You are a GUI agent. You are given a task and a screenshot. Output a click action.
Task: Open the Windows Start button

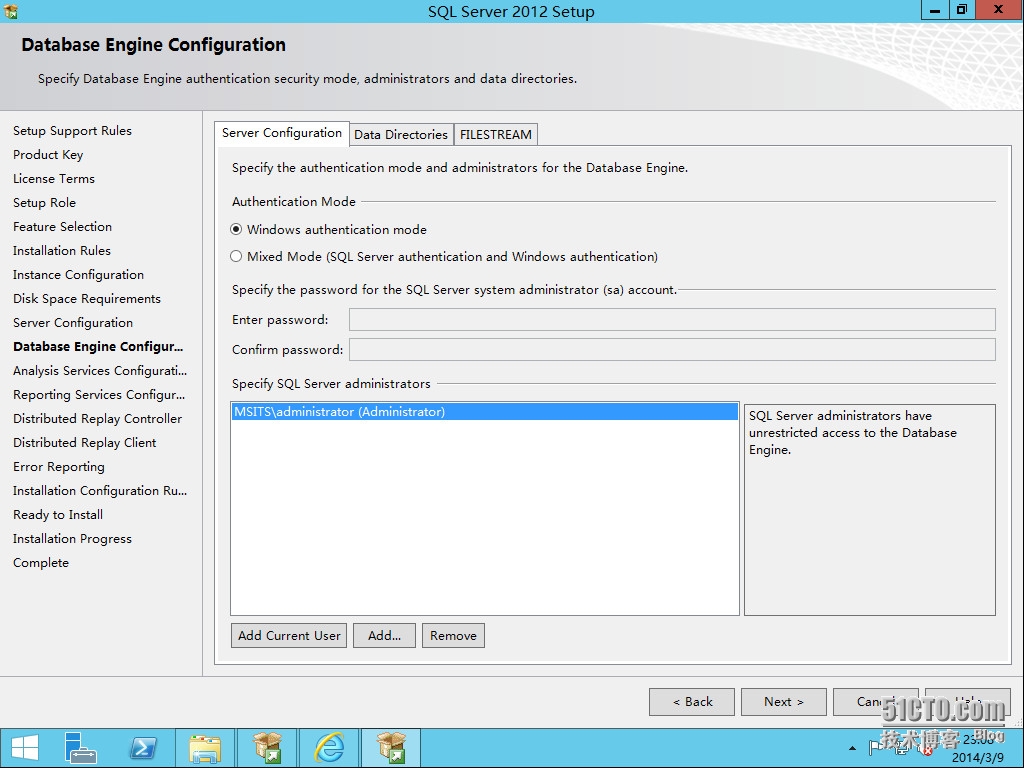pyautogui.click(x=25, y=748)
